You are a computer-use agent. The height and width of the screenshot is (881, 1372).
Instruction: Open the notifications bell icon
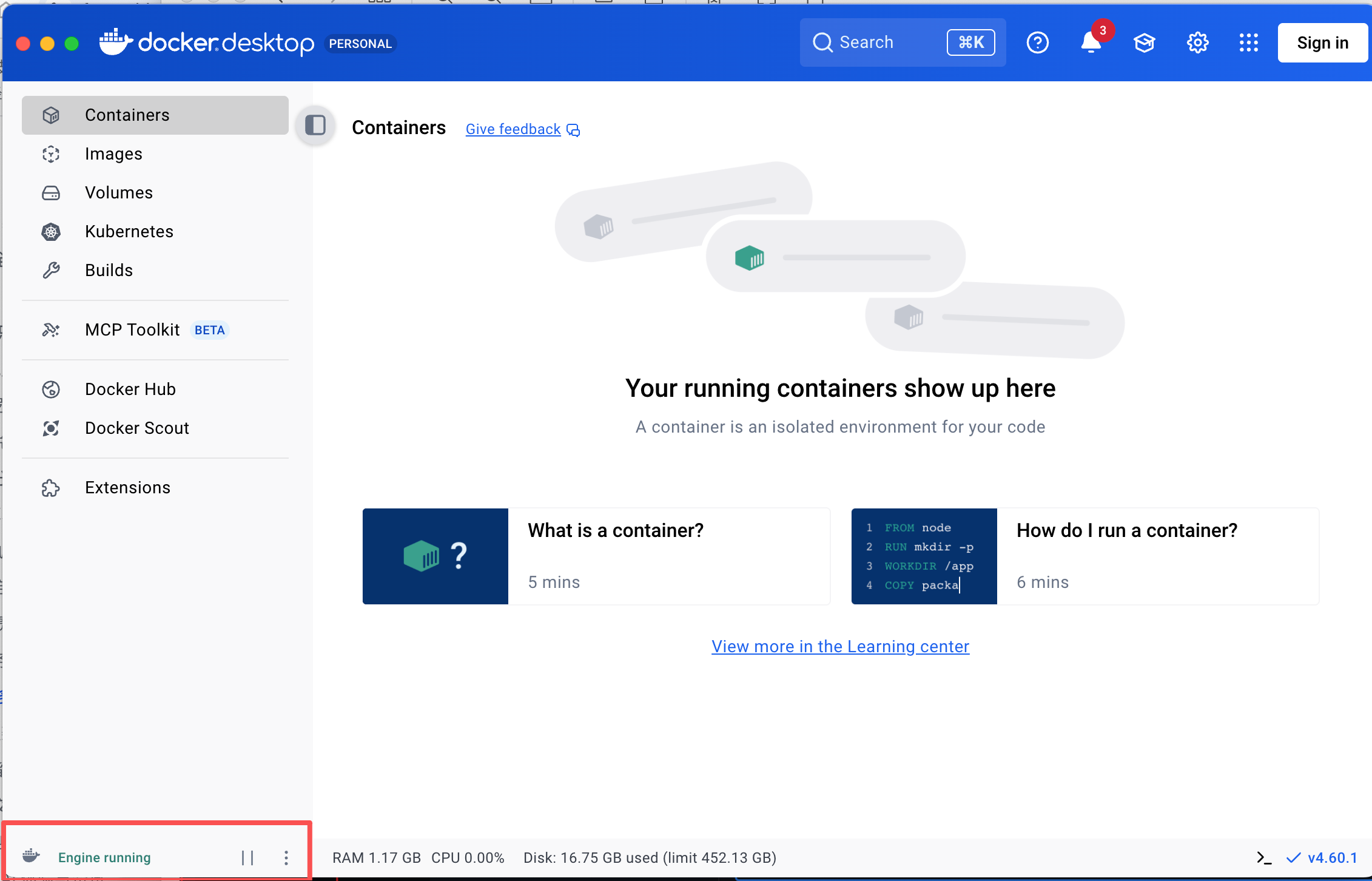click(1091, 43)
